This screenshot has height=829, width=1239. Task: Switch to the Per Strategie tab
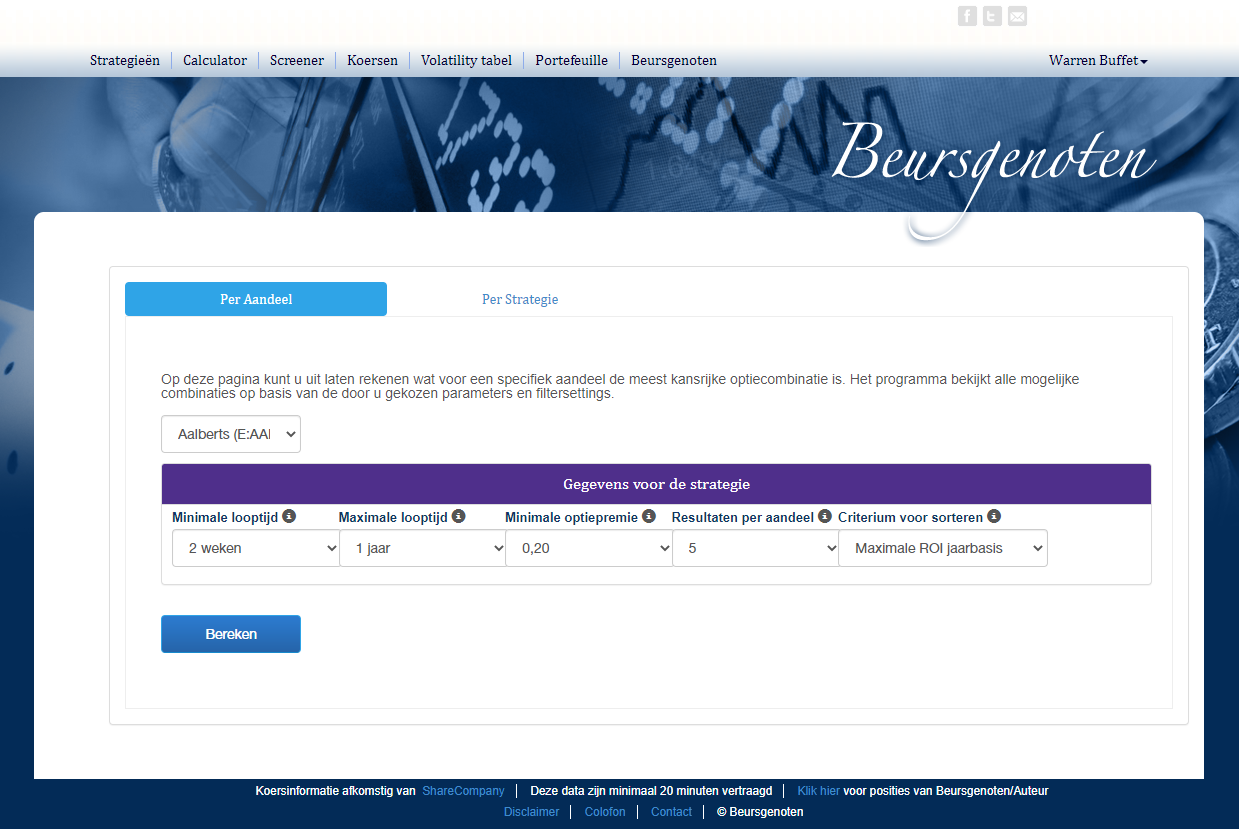[x=520, y=299]
